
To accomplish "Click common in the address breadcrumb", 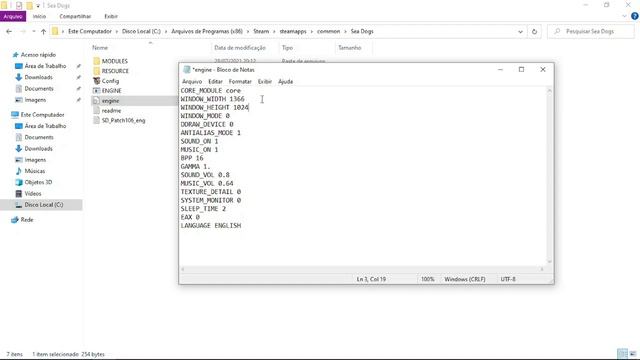I will (x=328, y=31).
